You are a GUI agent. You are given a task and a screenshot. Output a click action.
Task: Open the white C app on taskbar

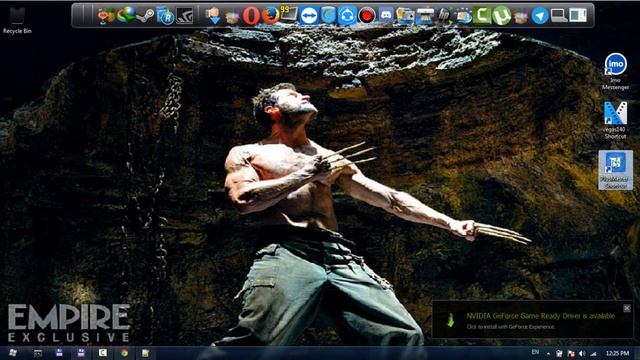[x=102, y=353]
